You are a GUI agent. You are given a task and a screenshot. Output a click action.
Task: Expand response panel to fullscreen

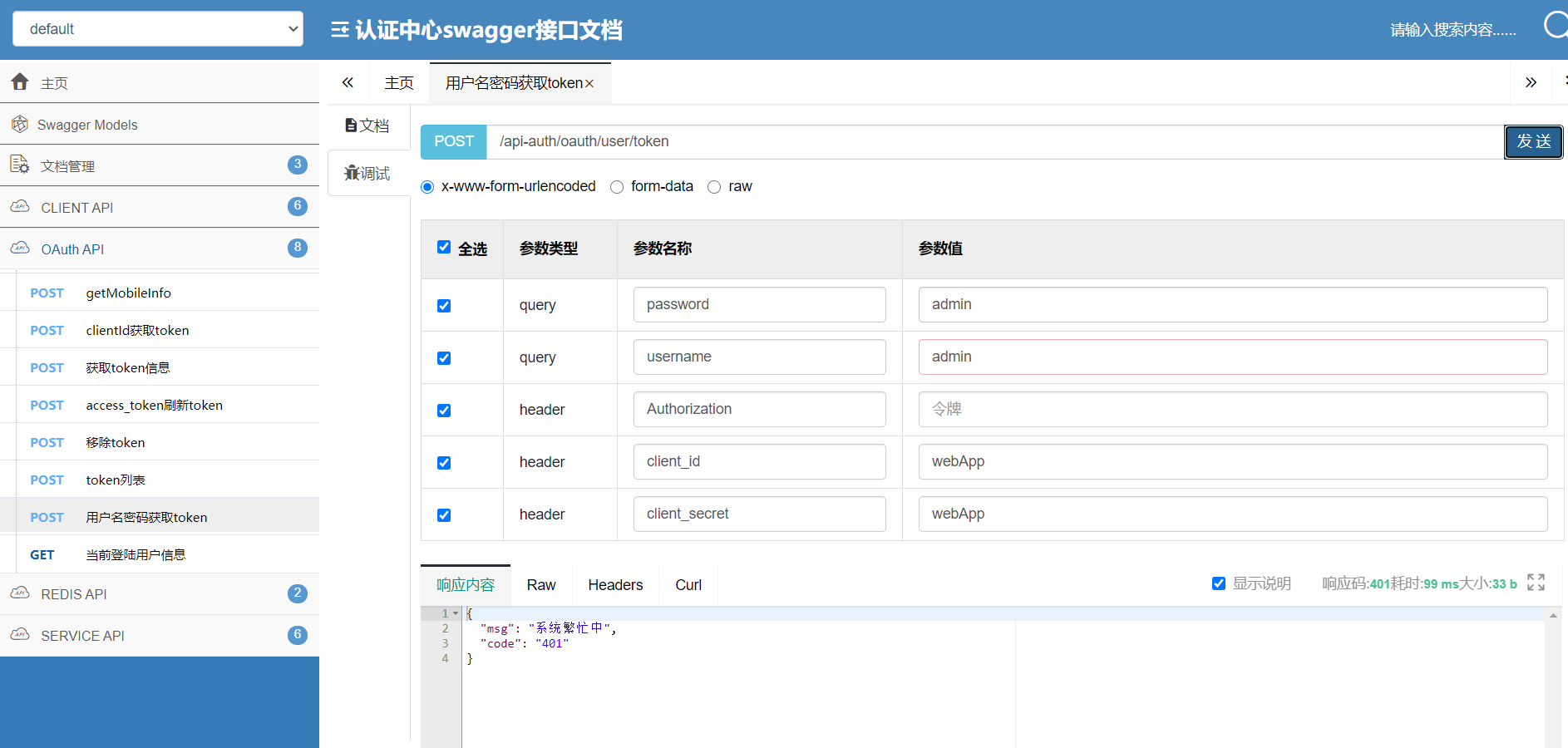1536,583
